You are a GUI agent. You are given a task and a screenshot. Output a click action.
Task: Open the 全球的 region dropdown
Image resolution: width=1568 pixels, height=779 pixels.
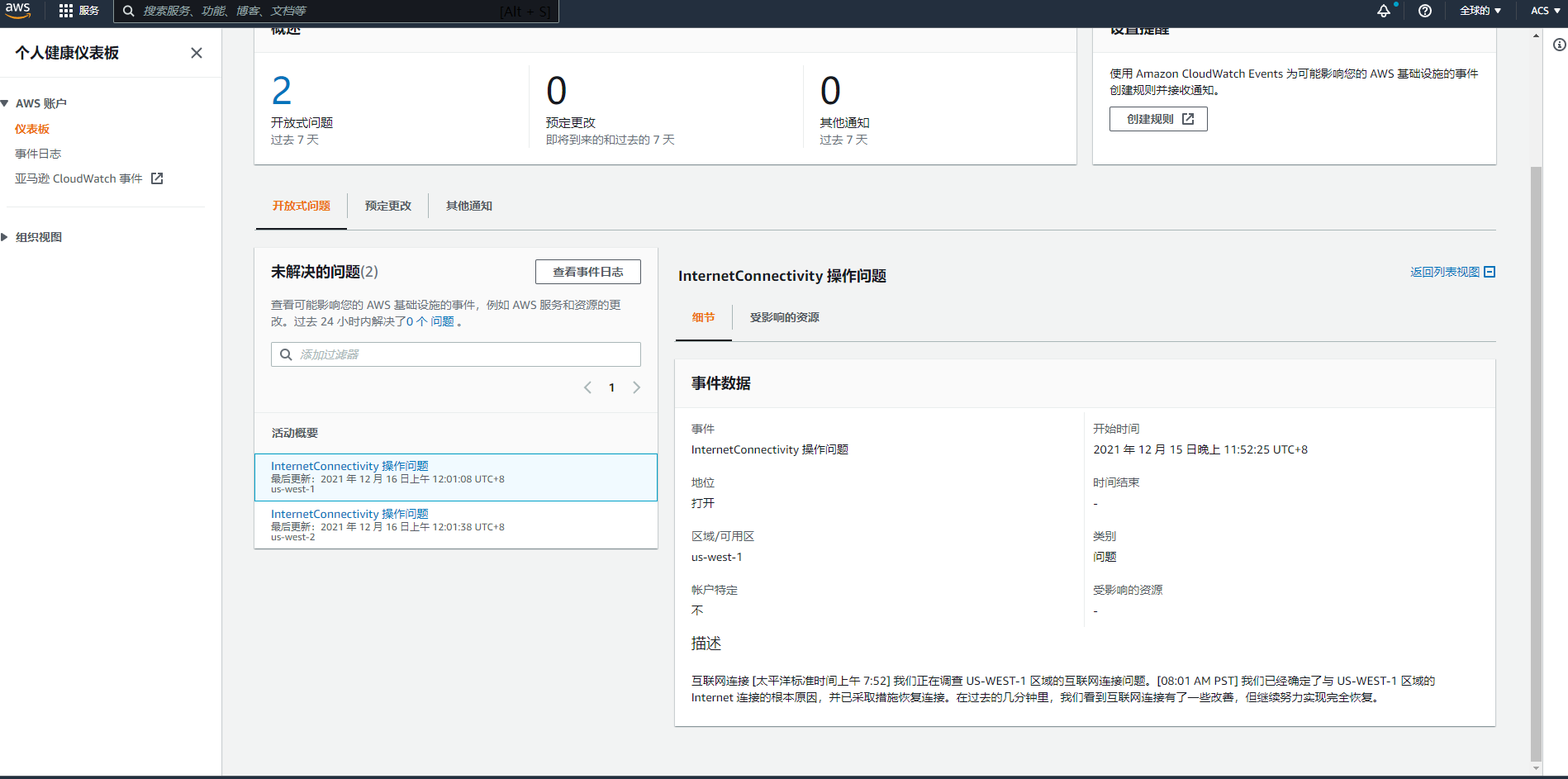[x=1480, y=11]
